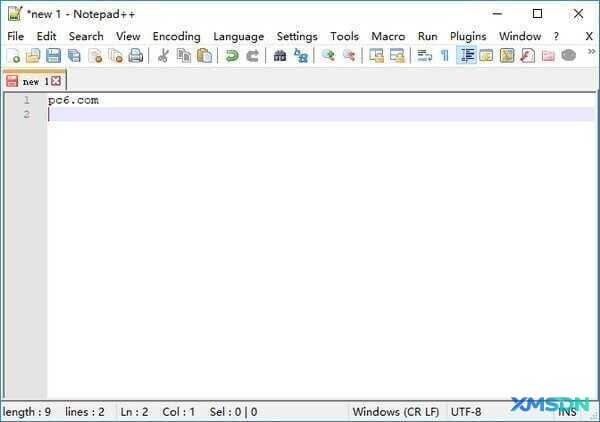Click line number 2 in the margin
Screen dimensions: 600x422
(x=27, y=114)
